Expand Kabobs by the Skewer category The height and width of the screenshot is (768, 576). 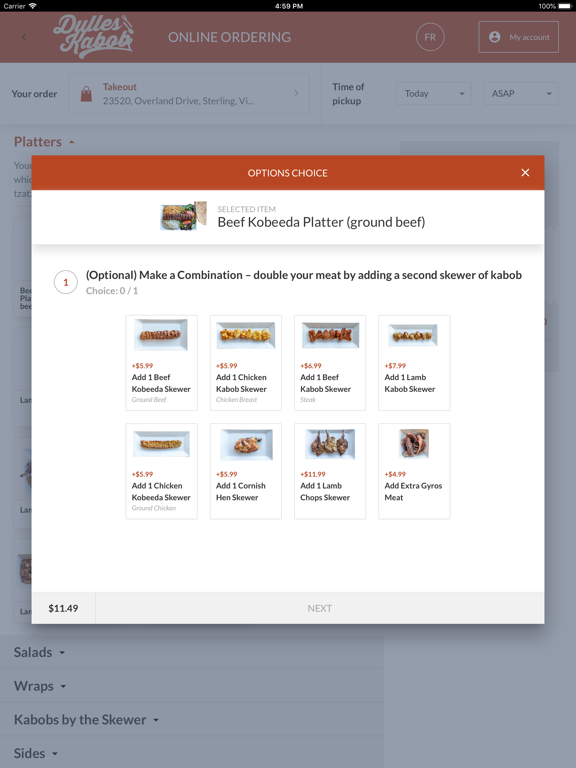coord(86,720)
